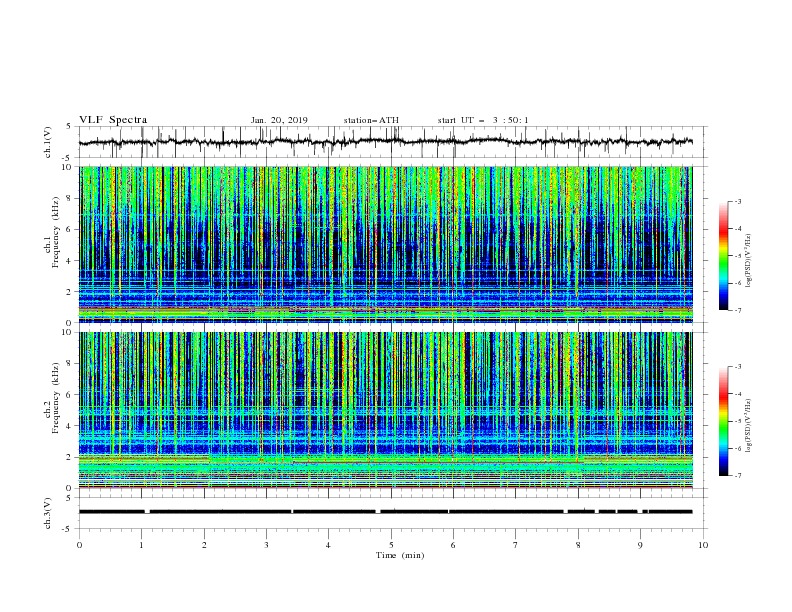Click the upper PSD color scale bar
Screen dimensions: 792x612
click(723, 256)
